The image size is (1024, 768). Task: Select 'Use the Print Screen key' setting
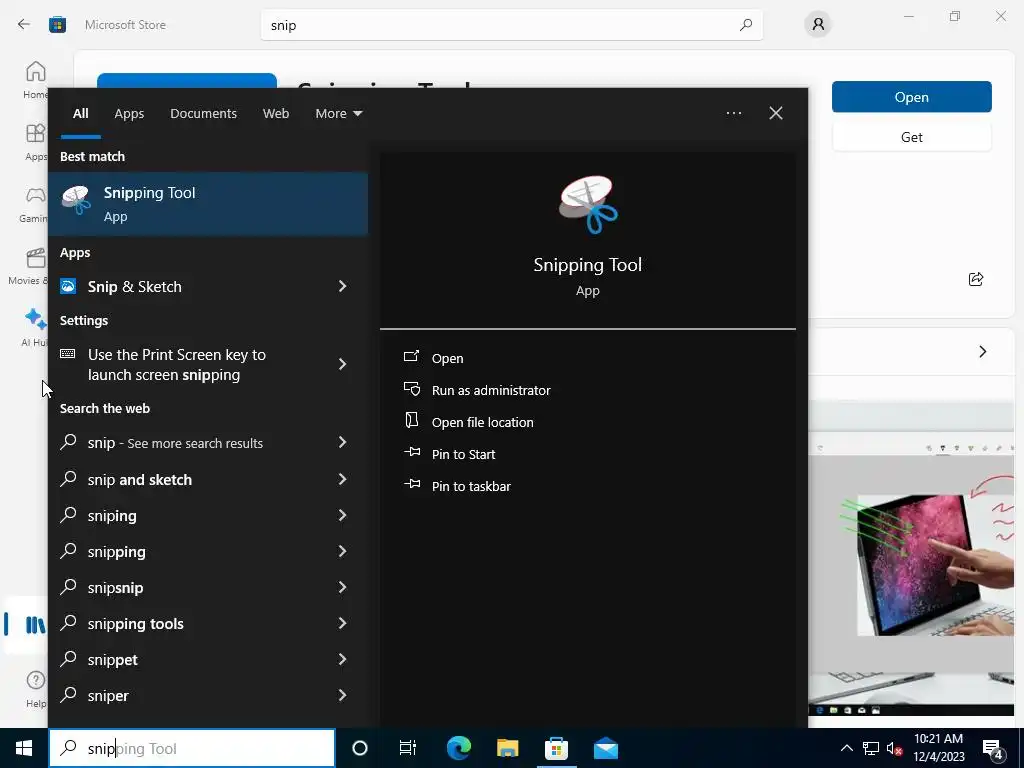(176, 364)
